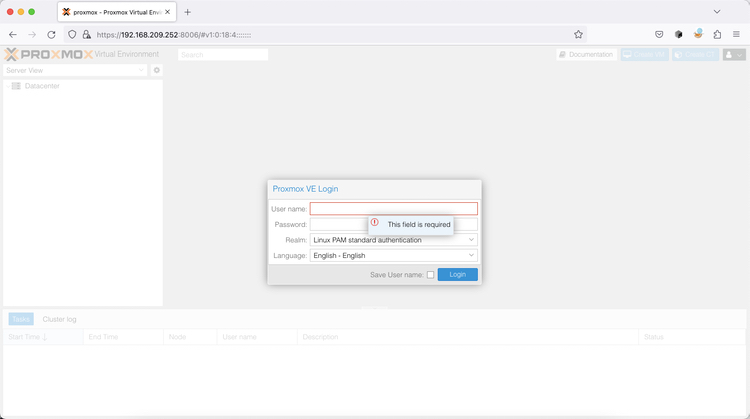Image resolution: width=750 pixels, height=419 pixels.
Task: Click the browser Back arrow
Action: pos(13,34)
